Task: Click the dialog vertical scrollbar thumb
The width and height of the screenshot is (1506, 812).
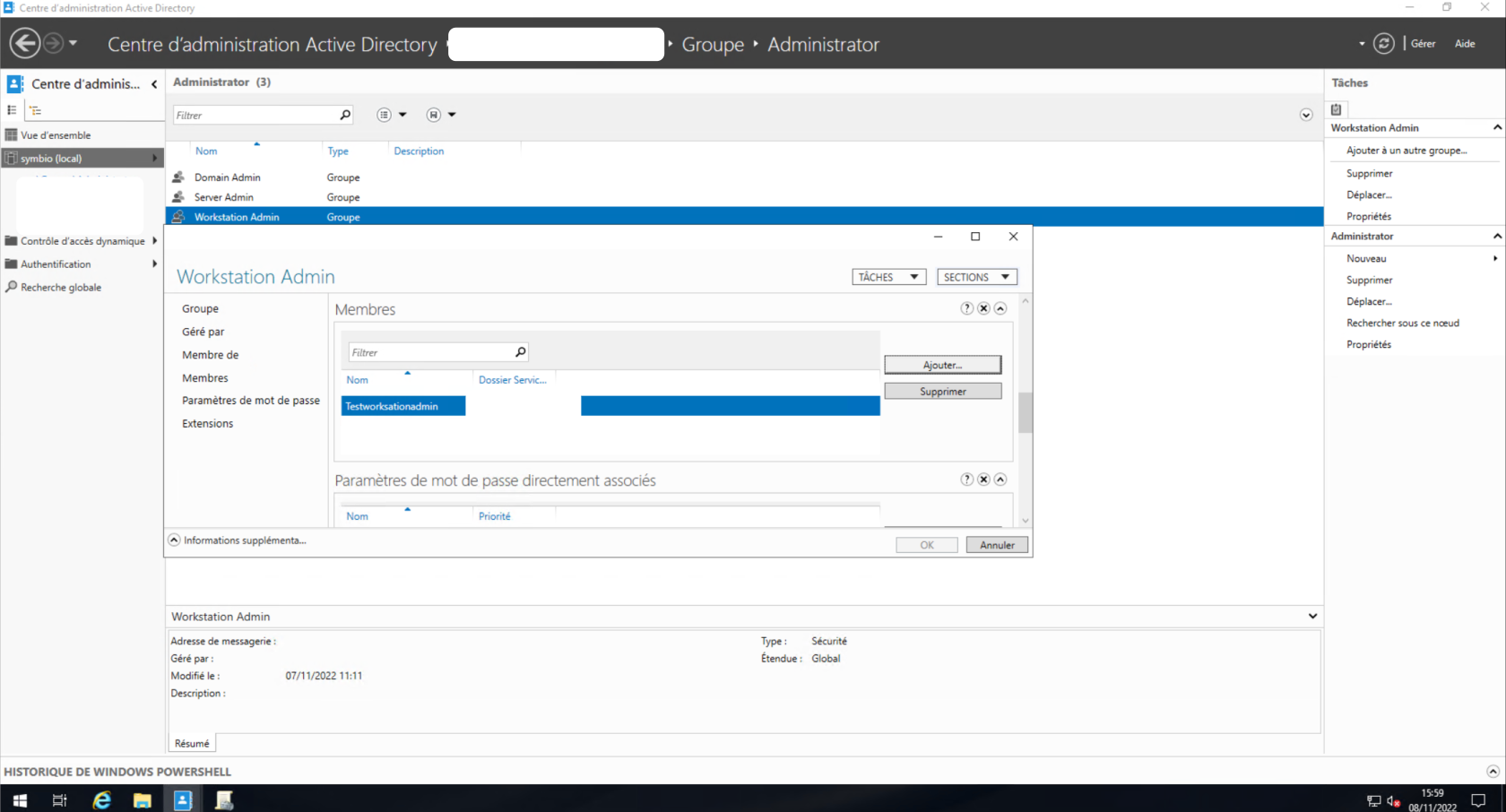Action: (1026, 412)
